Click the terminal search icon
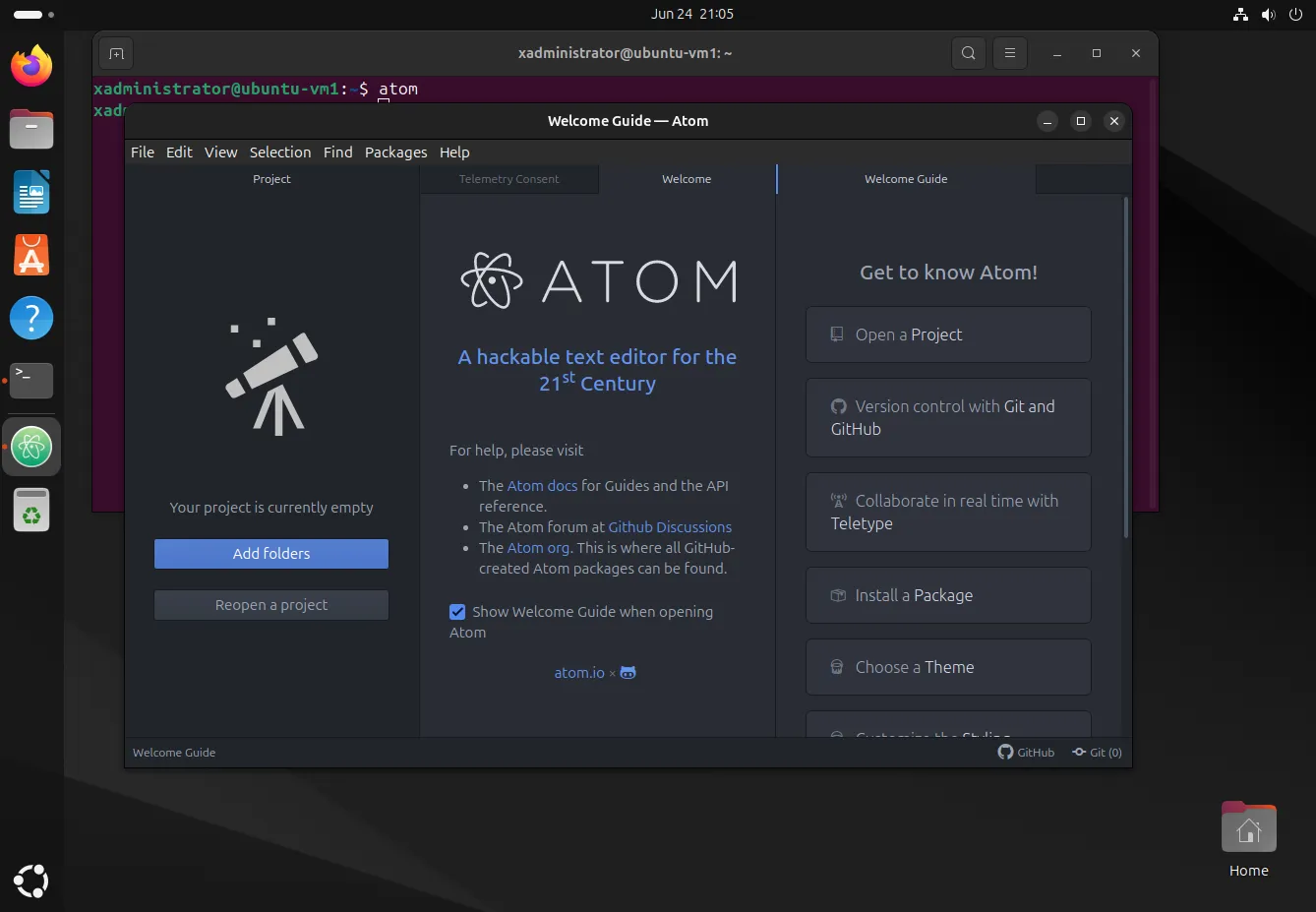The height and width of the screenshot is (912, 1316). 969,53
